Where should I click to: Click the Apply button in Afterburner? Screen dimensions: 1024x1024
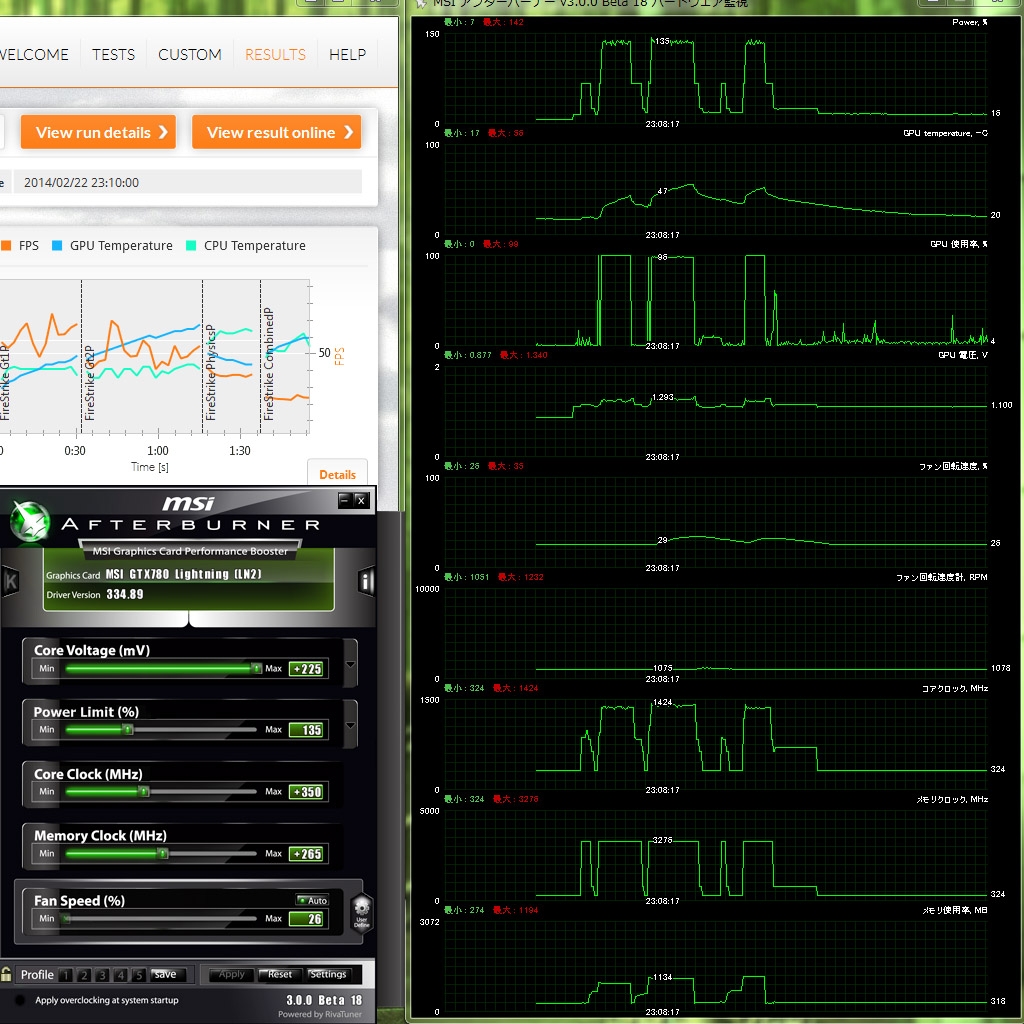[232, 974]
